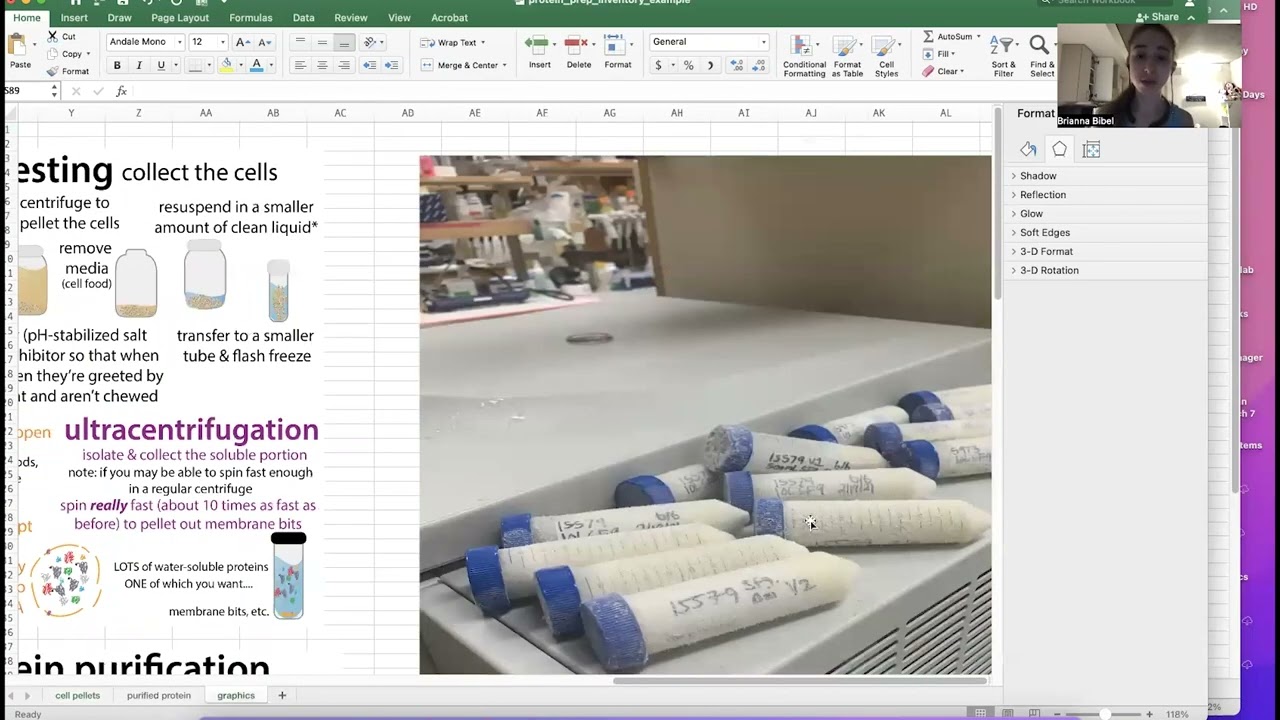The width and height of the screenshot is (1280, 720).
Task: Click the Paste clipboard icon
Action: click(x=18, y=45)
